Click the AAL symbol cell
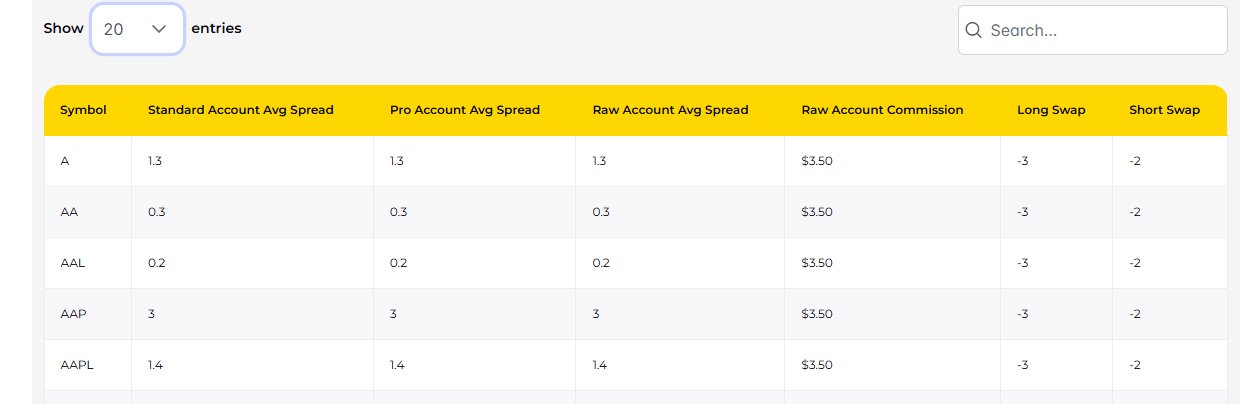This screenshot has width=1260, height=404. 73,263
